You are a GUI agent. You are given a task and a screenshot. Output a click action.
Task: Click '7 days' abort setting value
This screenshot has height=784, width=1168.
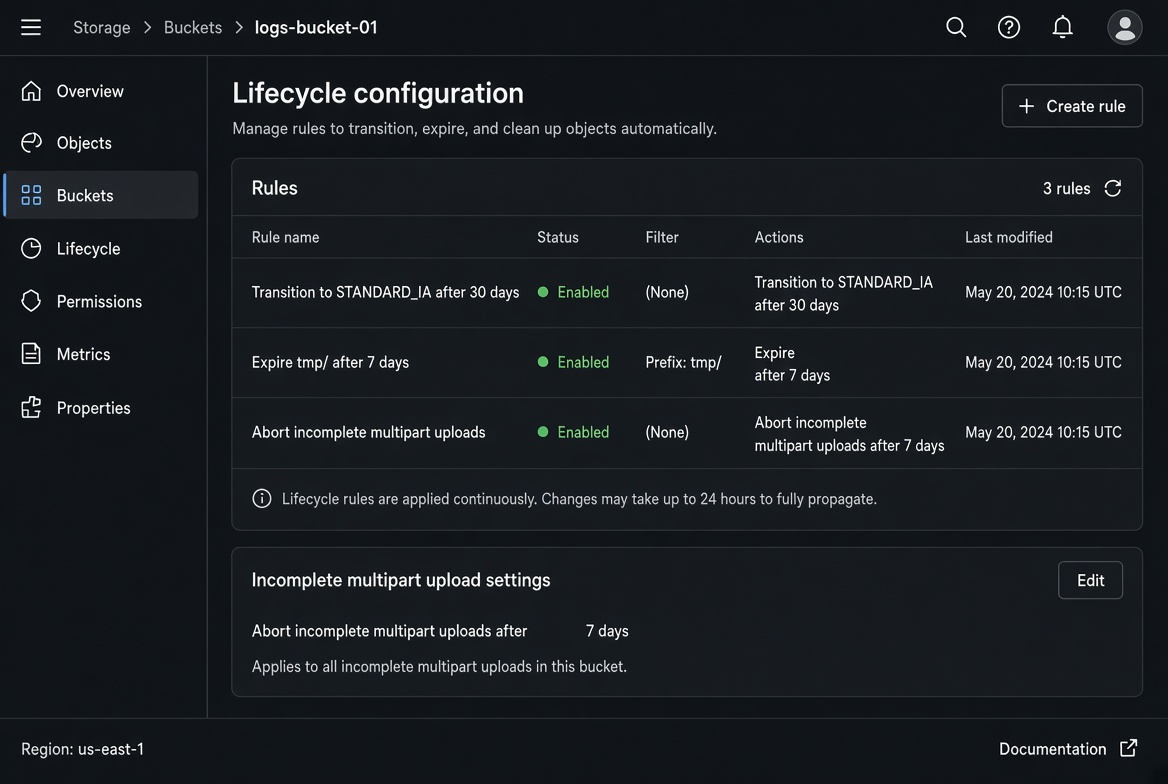pyautogui.click(x=606, y=631)
